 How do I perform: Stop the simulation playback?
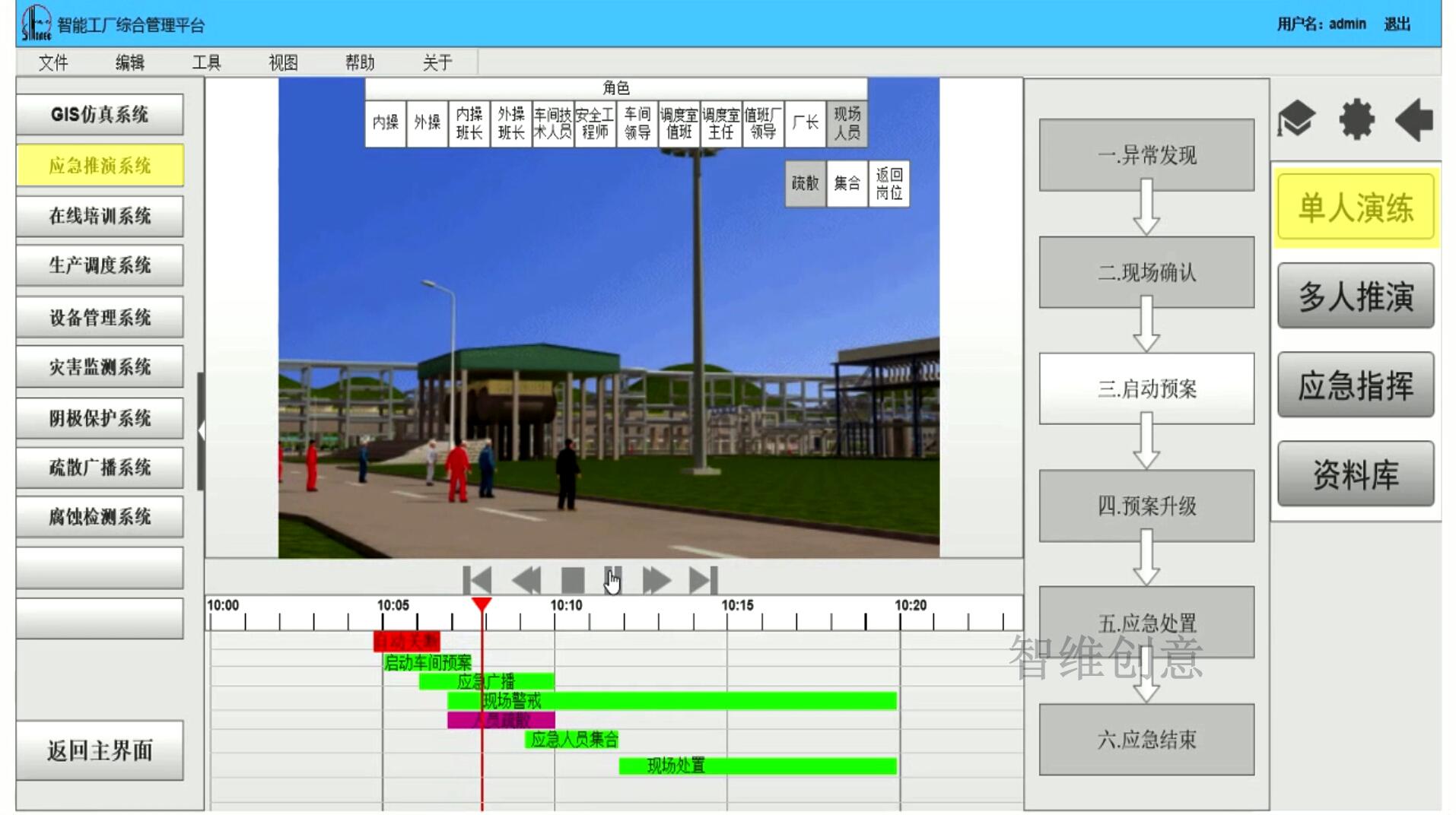coord(572,581)
